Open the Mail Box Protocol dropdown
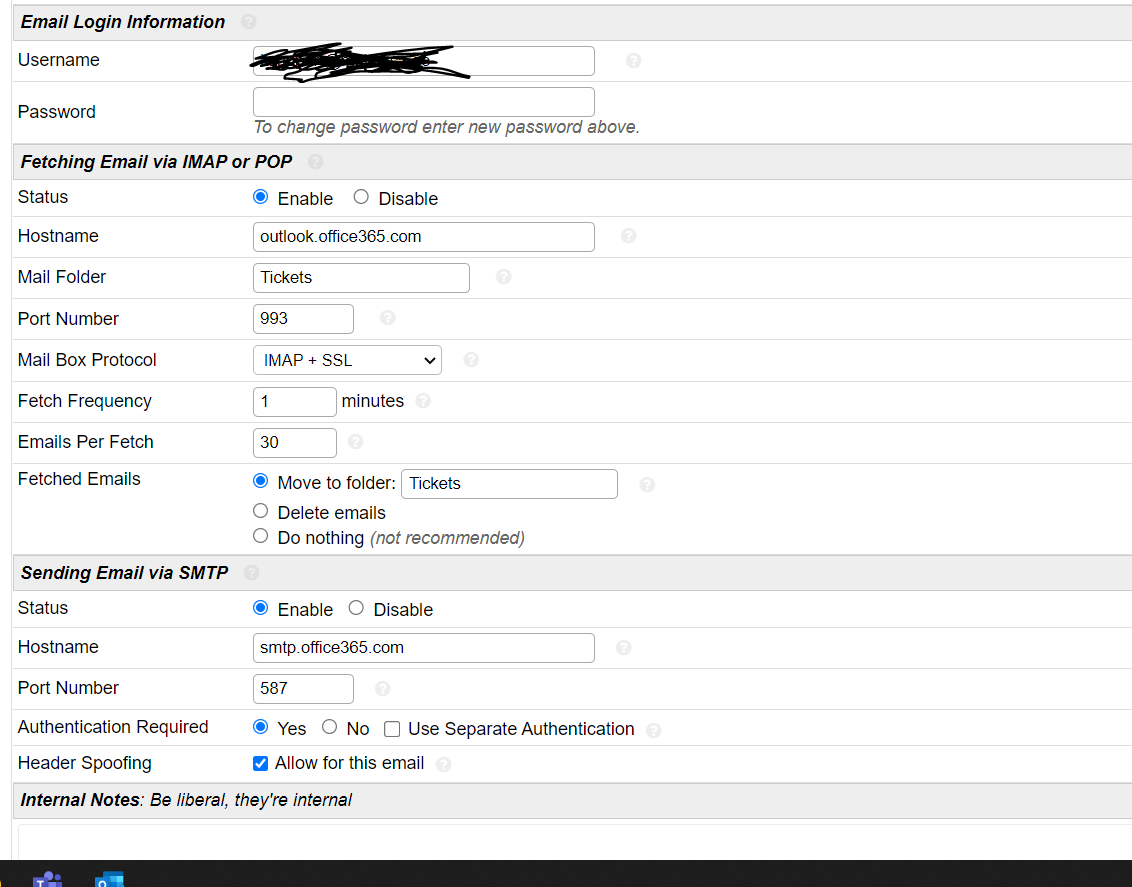This screenshot has width=1132, height=887. pos(347,360)
